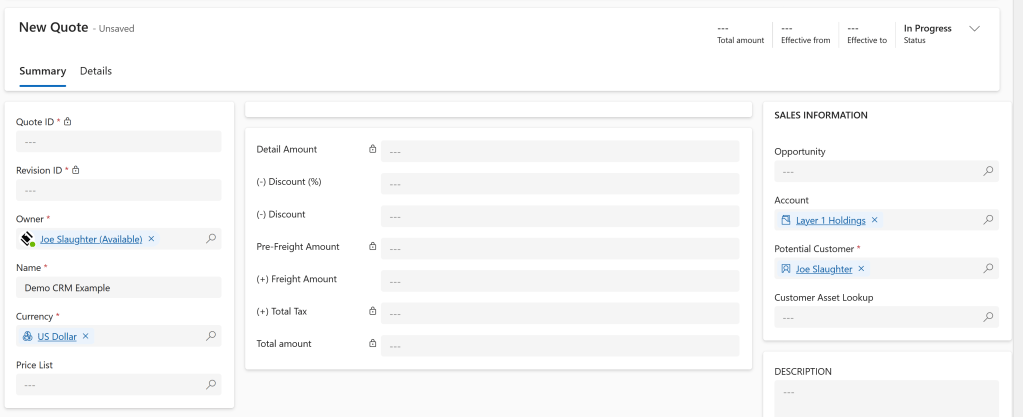Image resolution: width=1023 pixels, height=417 pixels.
Task: Switch to the Details tab
Action: [x=96, y=71]
